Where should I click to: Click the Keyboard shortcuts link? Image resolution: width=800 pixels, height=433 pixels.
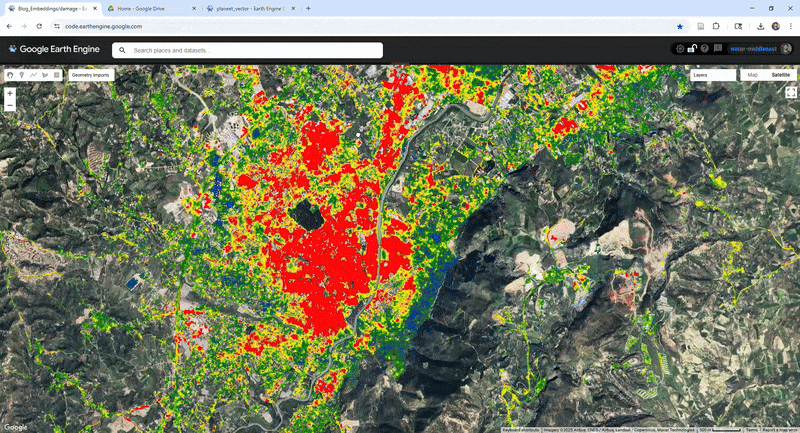521,429
